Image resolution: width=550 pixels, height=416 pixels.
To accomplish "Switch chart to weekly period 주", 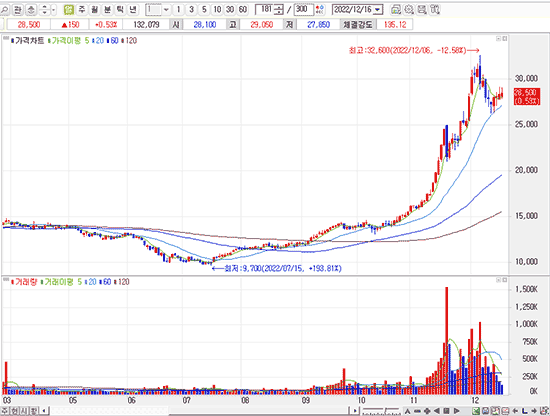I will pos(81,9).
